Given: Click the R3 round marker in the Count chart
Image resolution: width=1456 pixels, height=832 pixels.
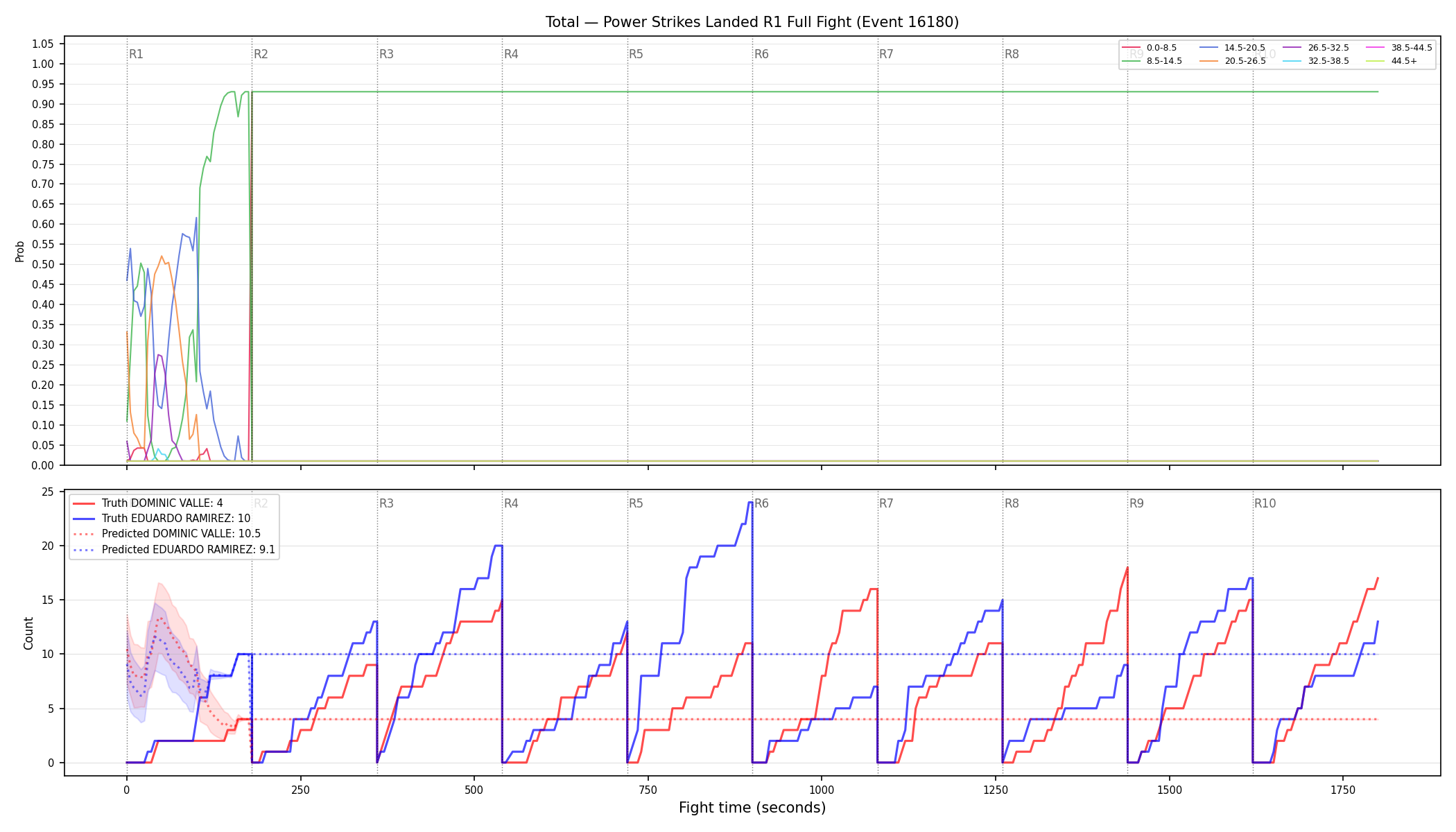Looking at the screenshot, I should pyautogui.click(x=386, y=503).
